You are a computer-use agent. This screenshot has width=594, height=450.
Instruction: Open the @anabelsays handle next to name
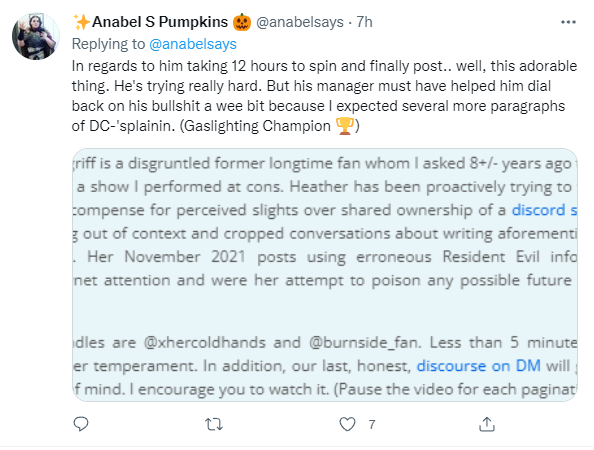point(300,22)
